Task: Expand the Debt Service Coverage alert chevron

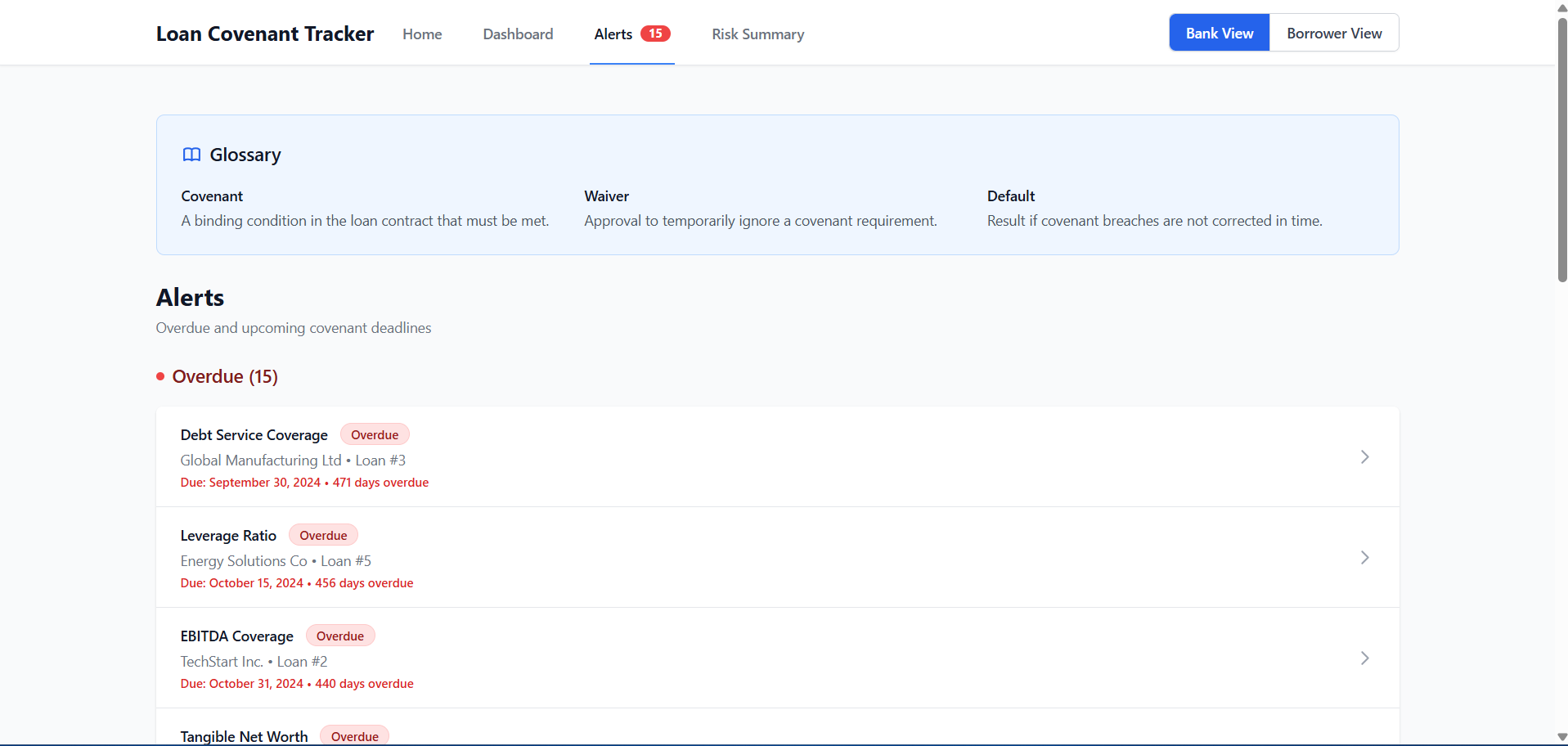Action: coord(1364,456)
